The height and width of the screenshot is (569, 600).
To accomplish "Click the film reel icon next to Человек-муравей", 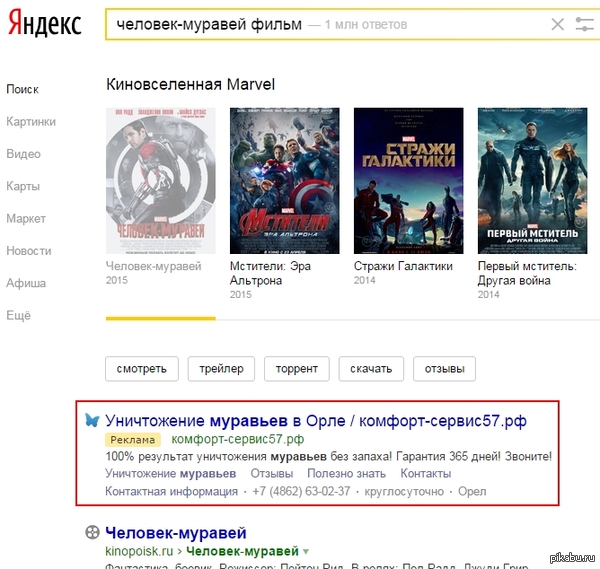I will click(92, 532).
